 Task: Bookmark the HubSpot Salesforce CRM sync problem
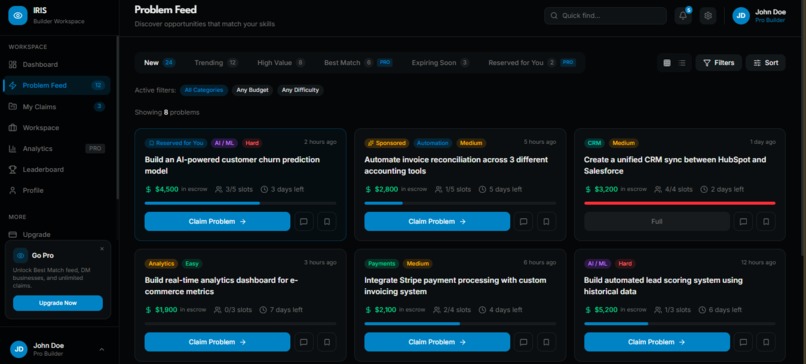[x=766, y=222]
